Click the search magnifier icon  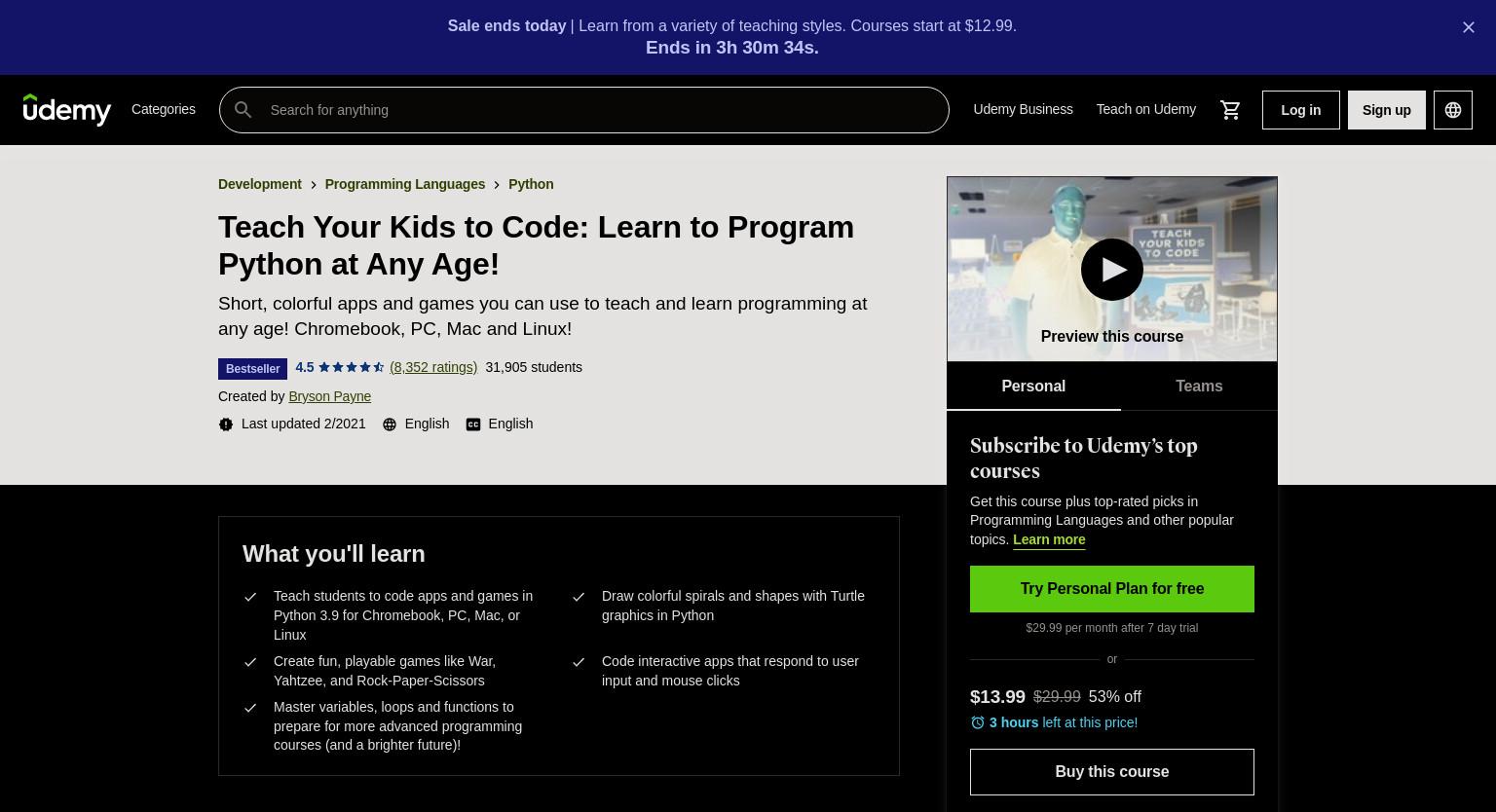(x=243, y=110)
